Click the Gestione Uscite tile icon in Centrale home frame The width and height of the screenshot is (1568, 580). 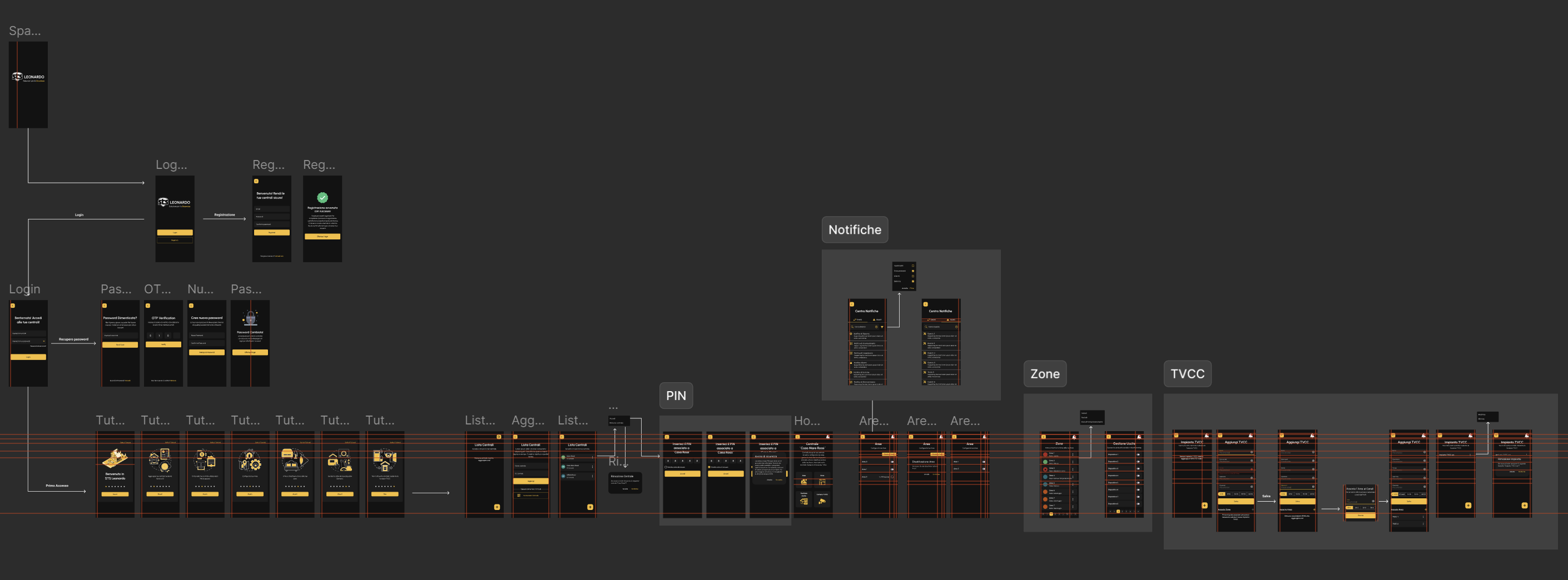[x=804, y=502]
